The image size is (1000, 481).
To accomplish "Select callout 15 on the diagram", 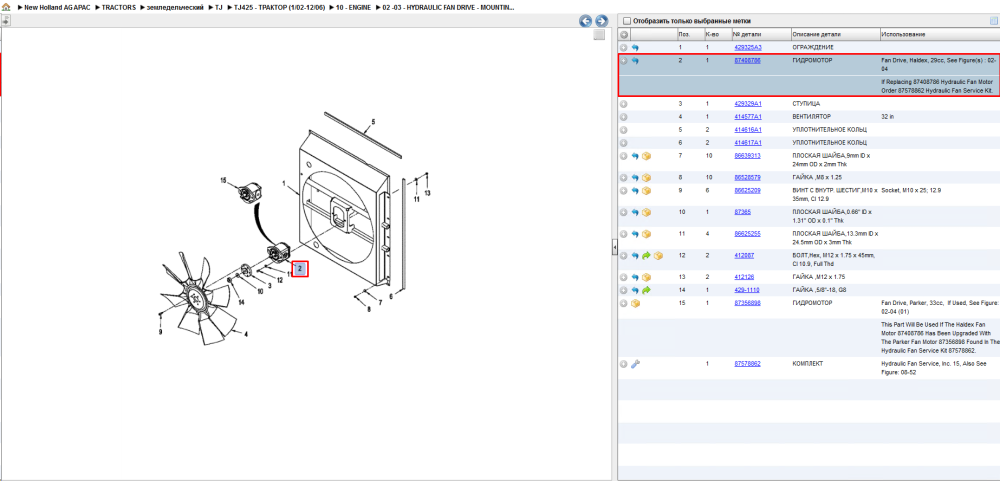I will [224, 181].
